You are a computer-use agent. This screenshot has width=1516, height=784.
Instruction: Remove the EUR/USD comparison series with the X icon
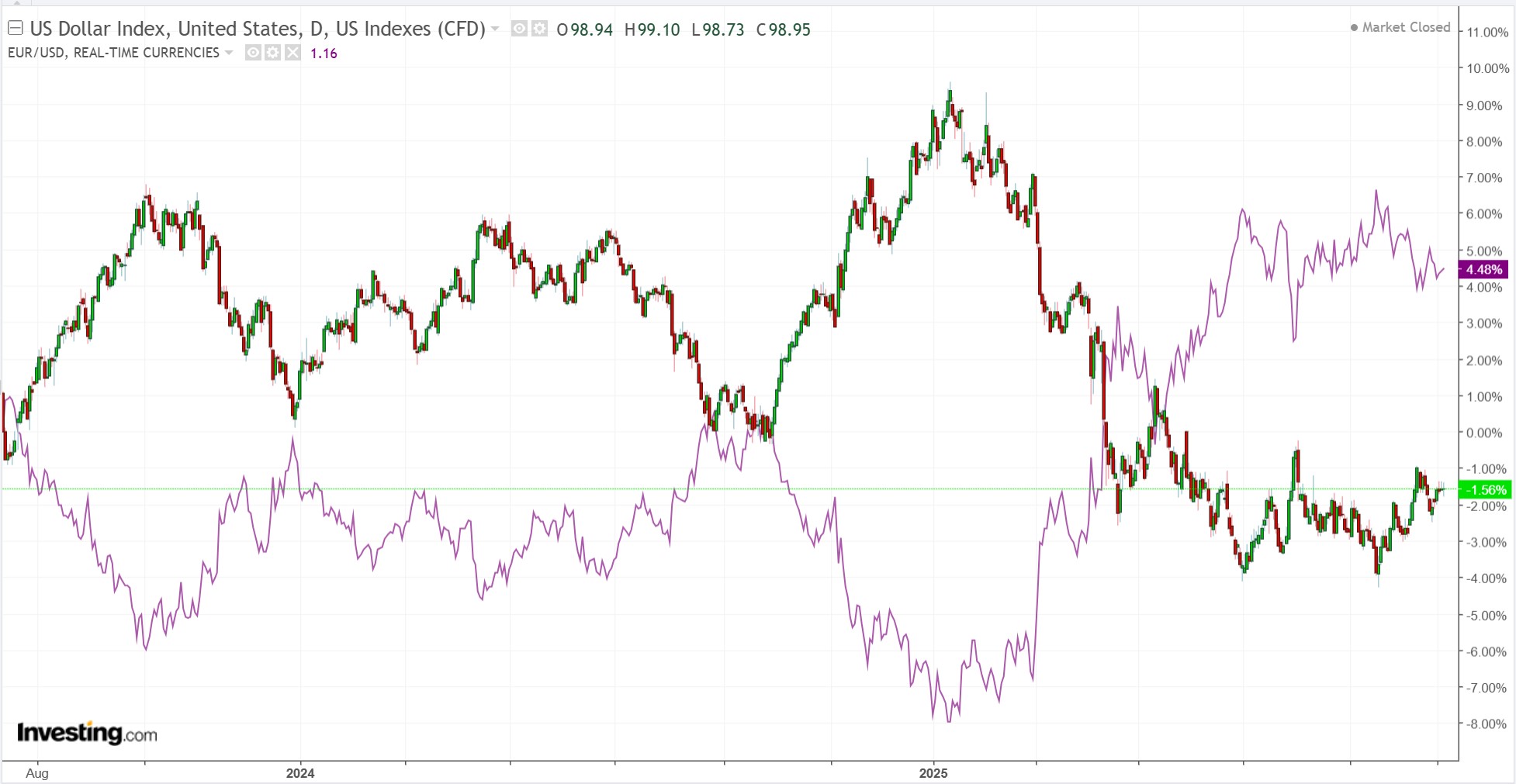292,53
